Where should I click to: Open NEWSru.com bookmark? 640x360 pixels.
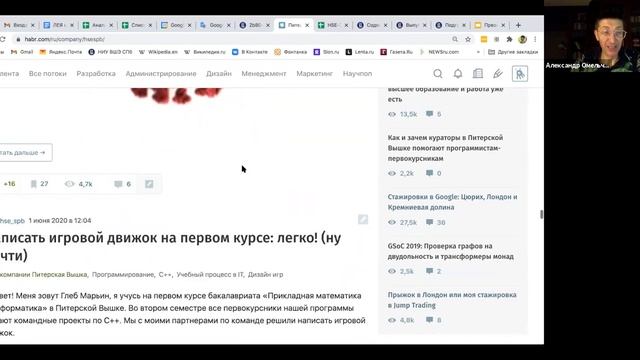point(439,52)
